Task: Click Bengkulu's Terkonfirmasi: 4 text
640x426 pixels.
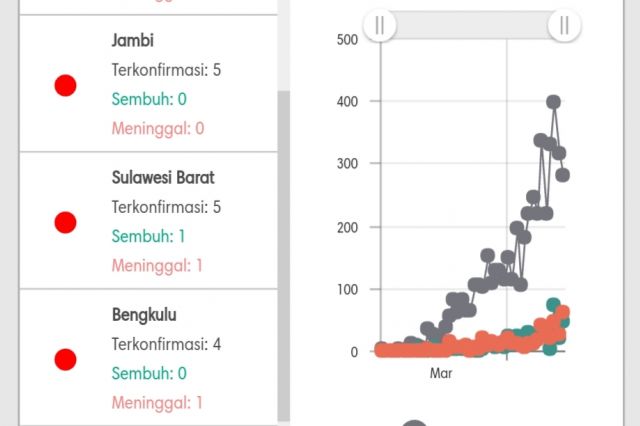Action: 166,344
